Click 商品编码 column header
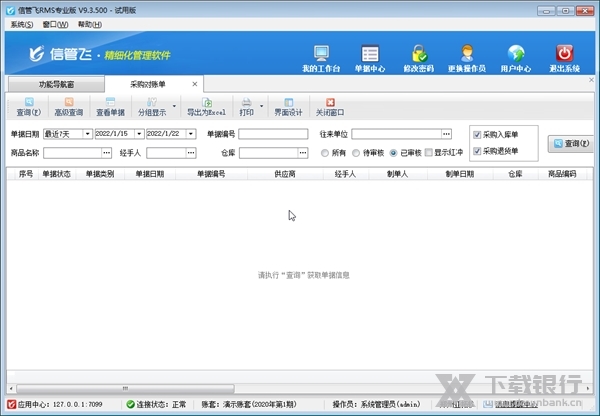 [x=562, y=174]
